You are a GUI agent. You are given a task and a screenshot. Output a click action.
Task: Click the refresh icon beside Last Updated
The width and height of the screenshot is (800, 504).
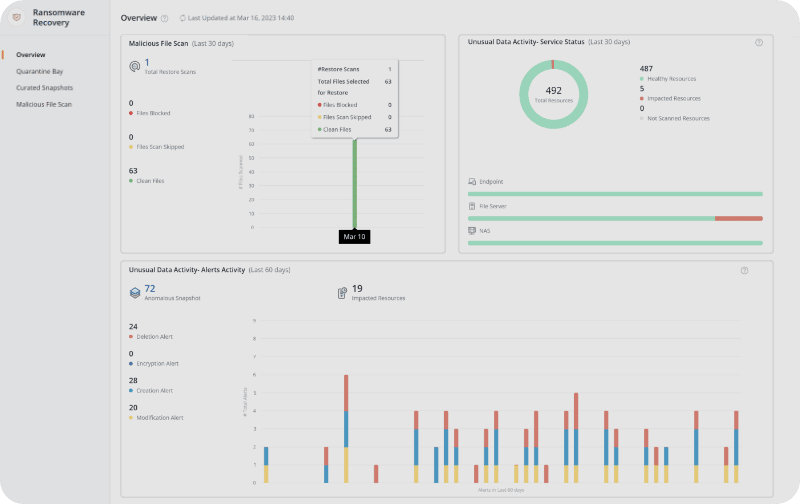[182, 19]
